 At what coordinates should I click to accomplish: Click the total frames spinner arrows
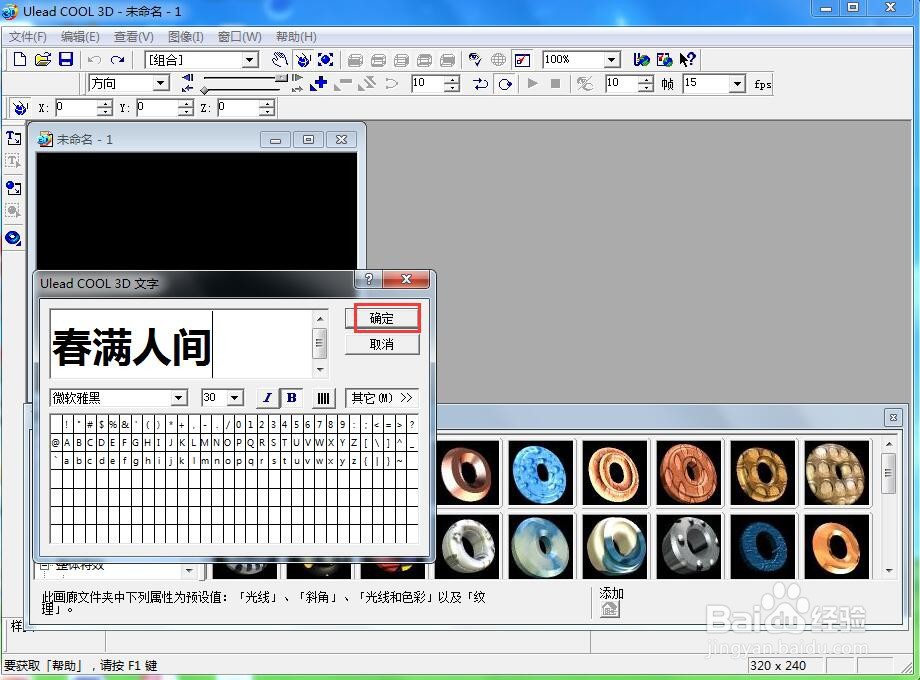point(645,83)
